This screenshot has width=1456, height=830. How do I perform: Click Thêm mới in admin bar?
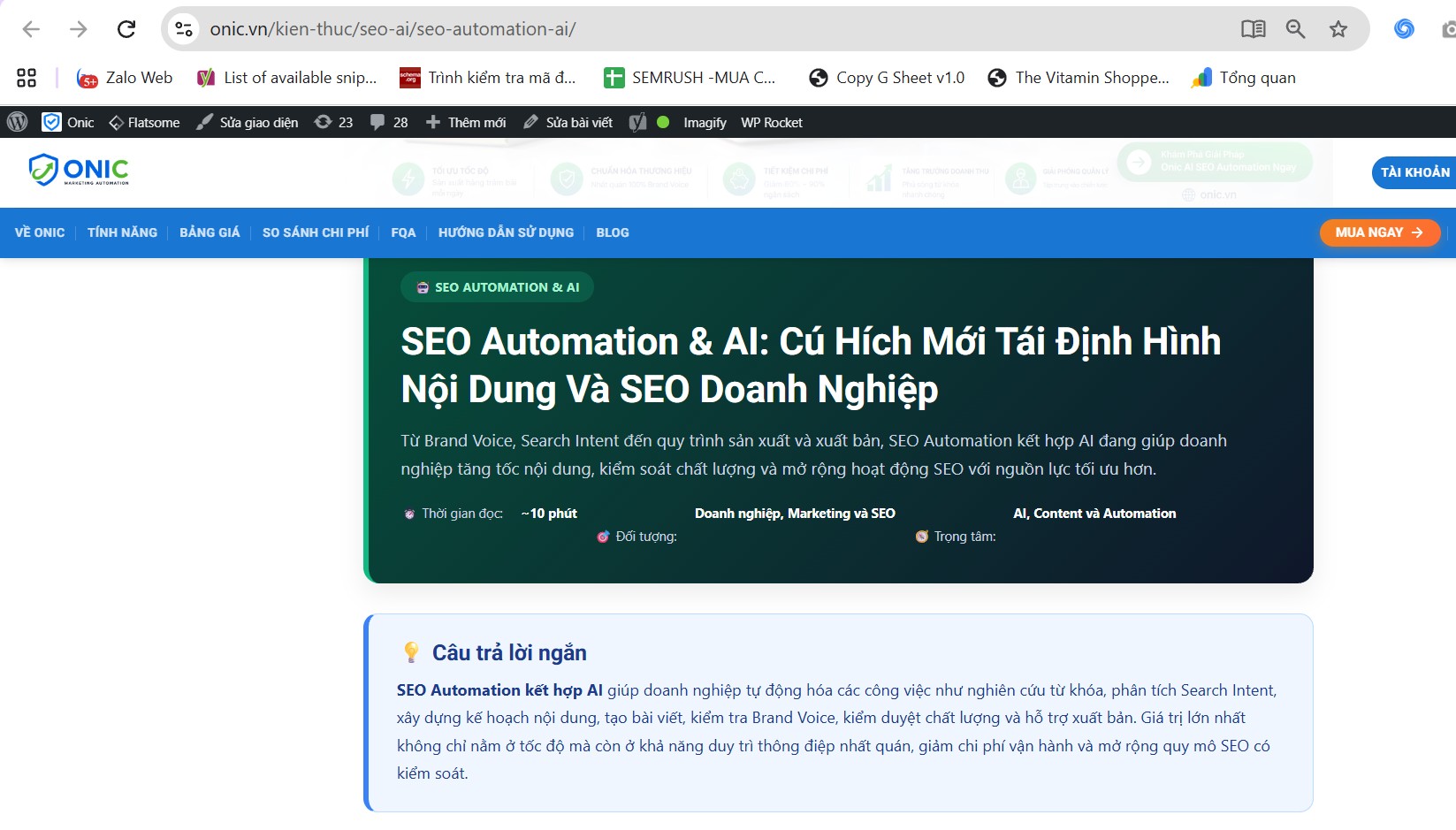(x=466, y=122)
